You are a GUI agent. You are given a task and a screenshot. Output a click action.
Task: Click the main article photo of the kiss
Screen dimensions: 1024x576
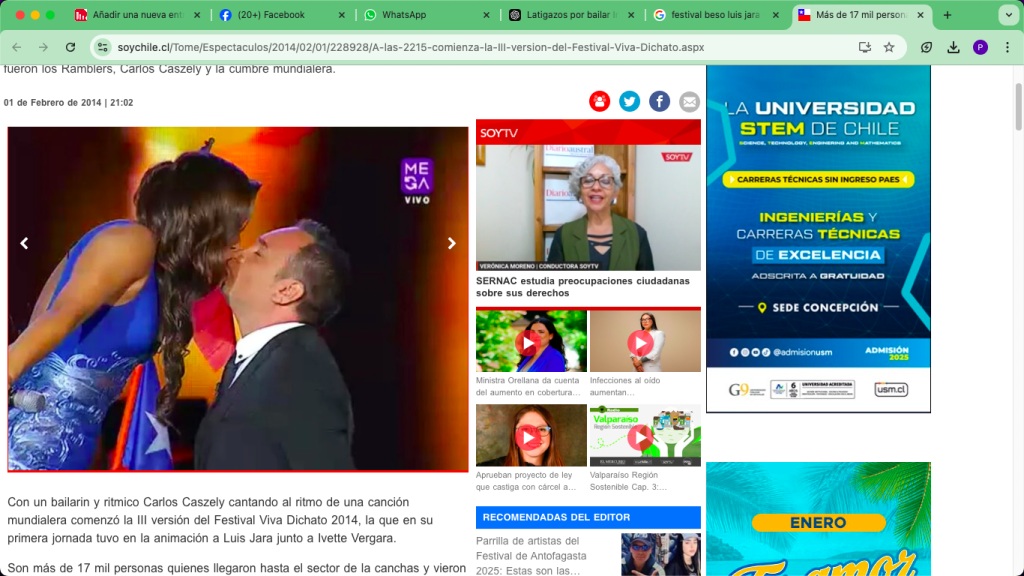(238, 299)
